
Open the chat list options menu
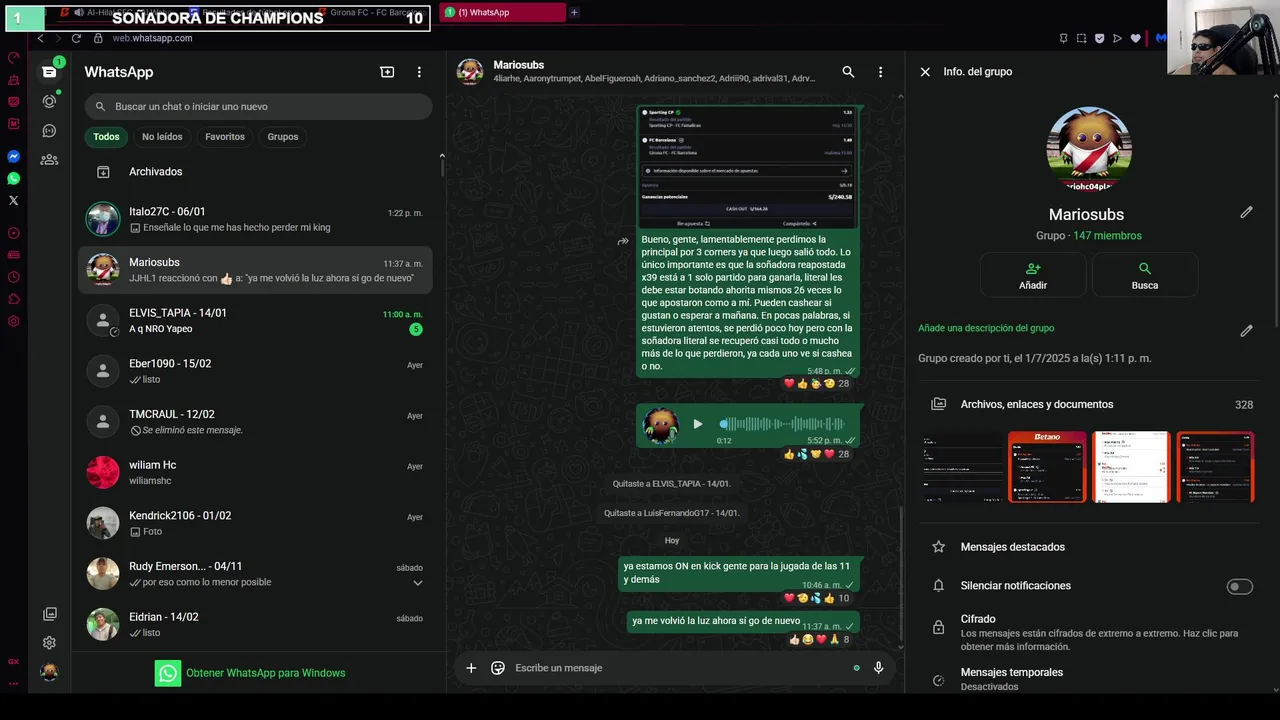(x=420, y=72)
